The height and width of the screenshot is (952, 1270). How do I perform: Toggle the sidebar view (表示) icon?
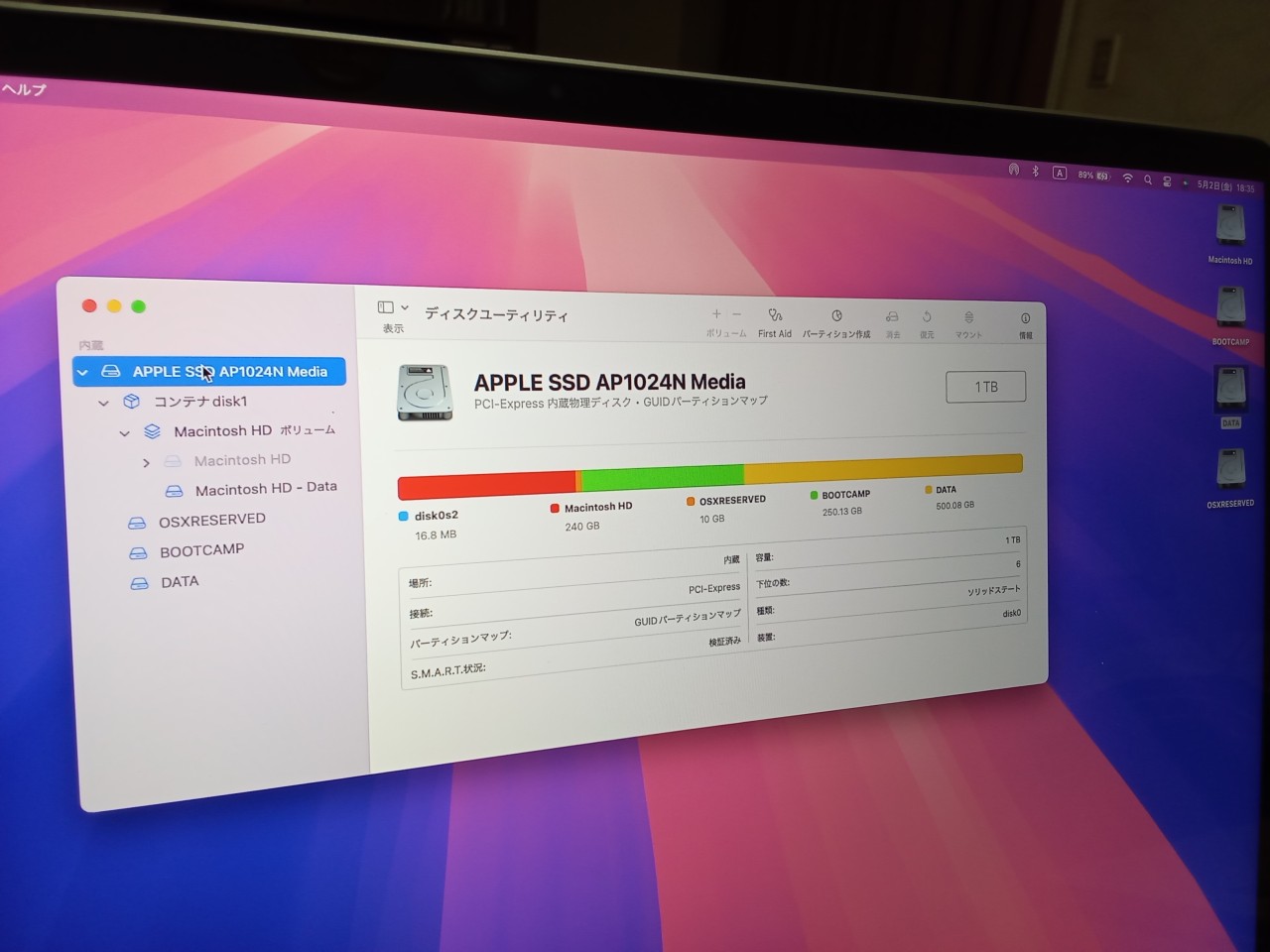(x=386, y=307)
